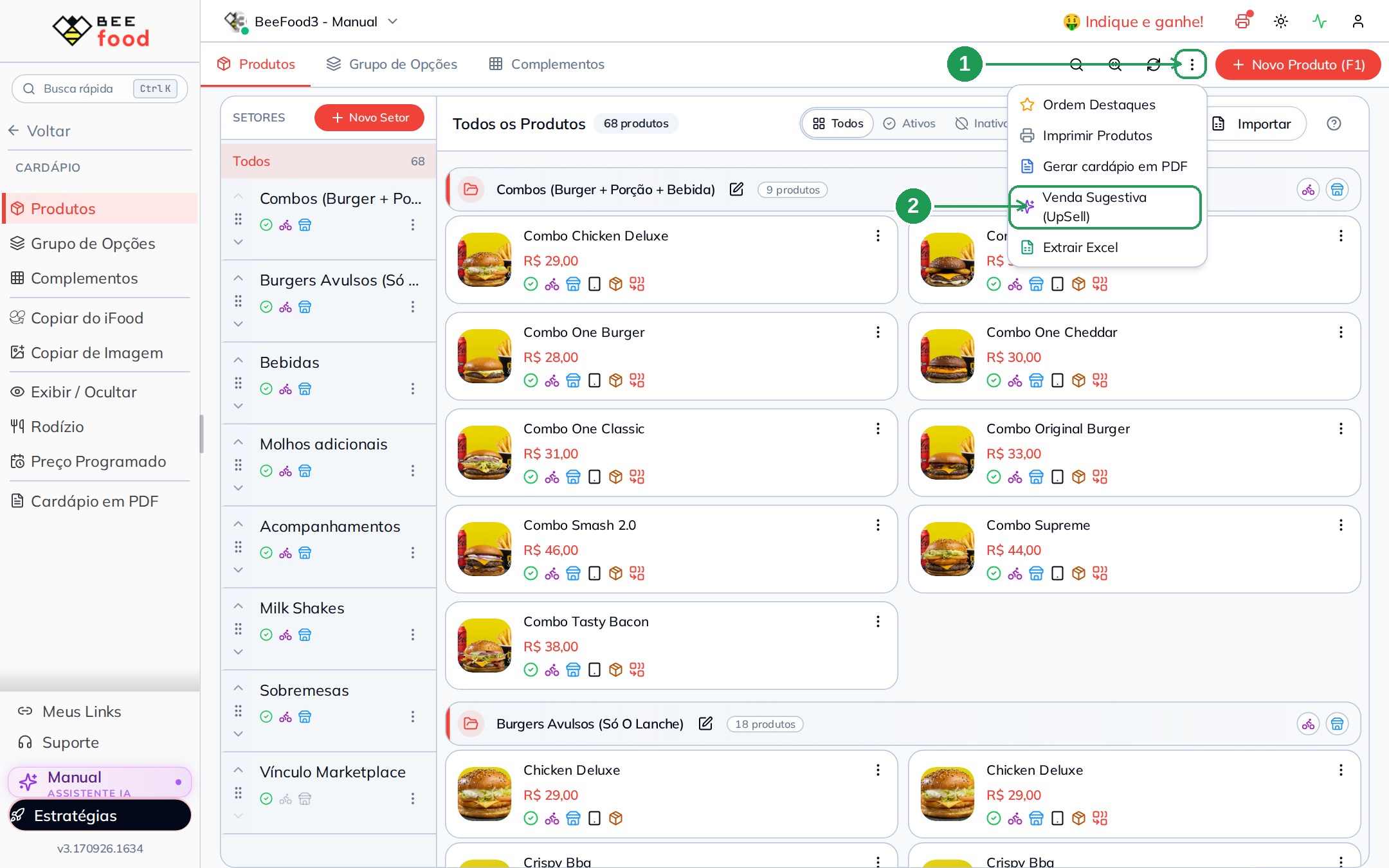Filter products by Ativos
Viewport: 1389px width, 868px height.
[909, 123]
